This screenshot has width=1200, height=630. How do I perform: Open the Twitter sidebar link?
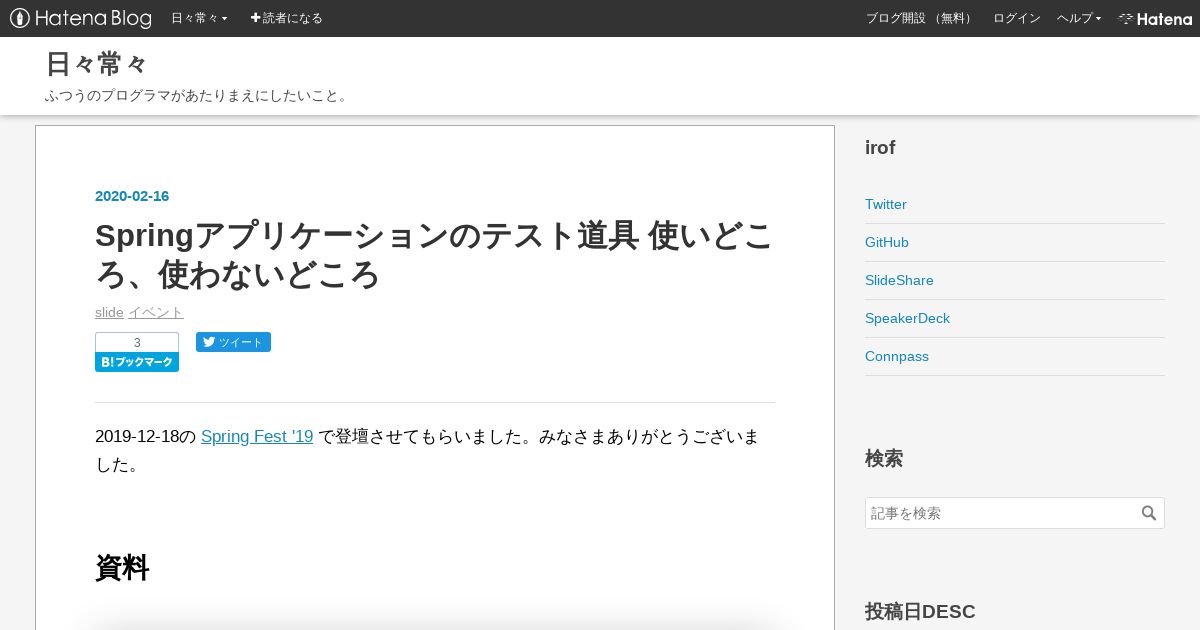click(x=886, y=204)
